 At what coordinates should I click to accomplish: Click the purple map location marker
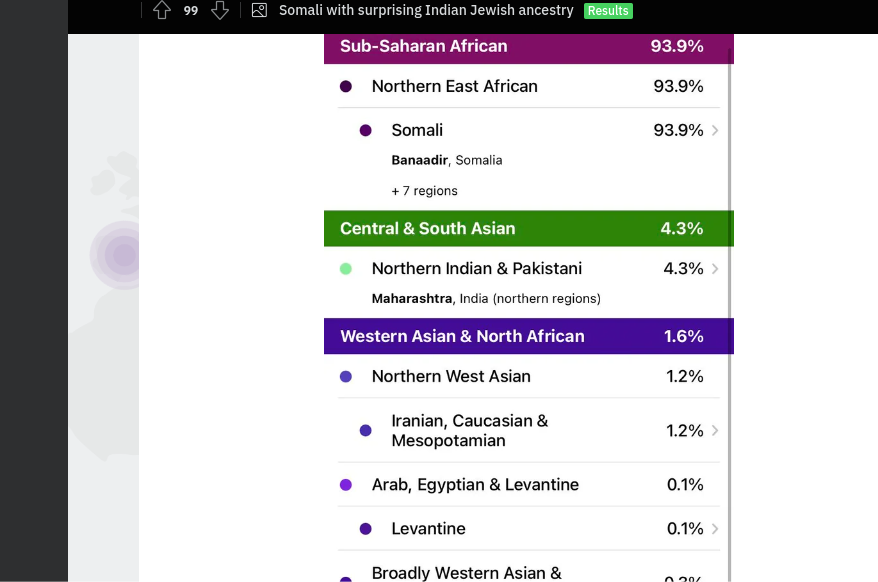point(123,255)
